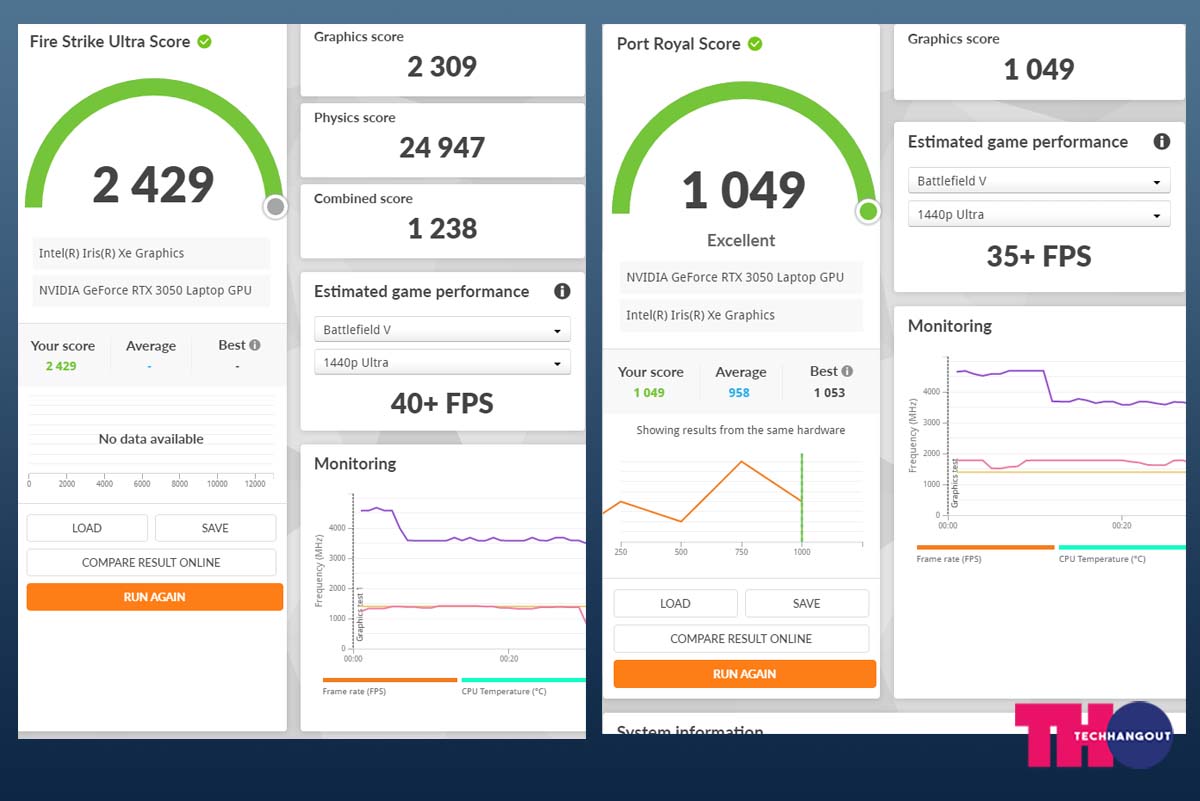Click the Fire Strike Ultra green validation checkmark
The image size is (1200, 801).
pos(204,41)
